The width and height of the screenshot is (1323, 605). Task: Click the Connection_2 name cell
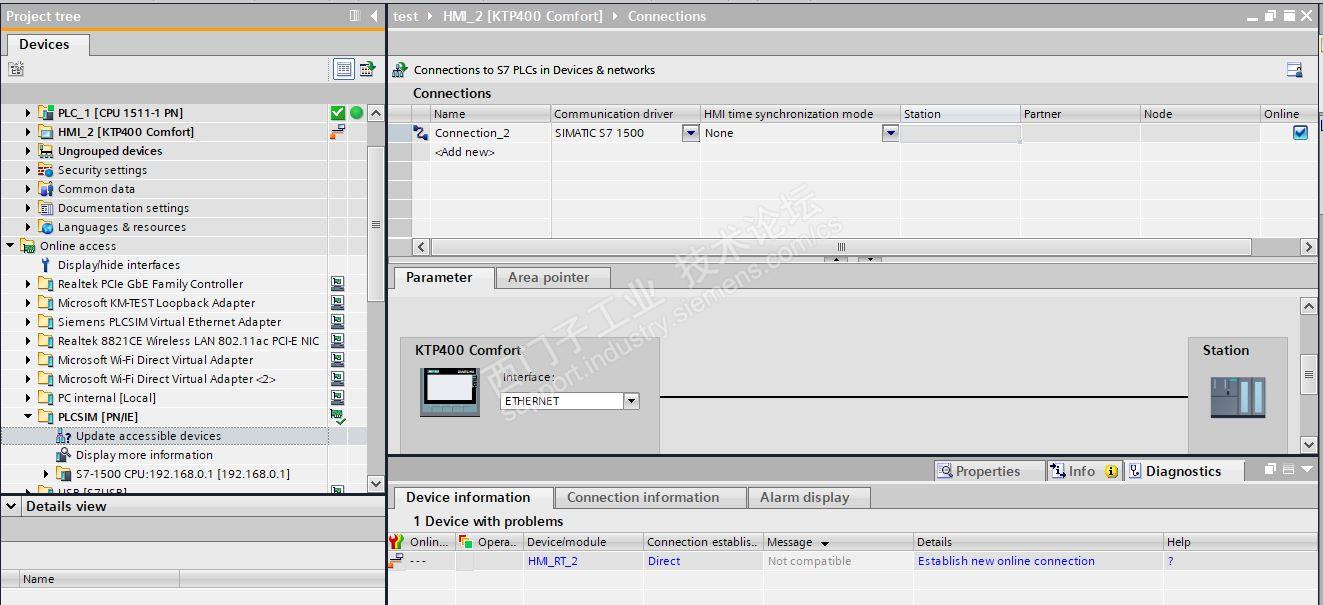point(490,133)
